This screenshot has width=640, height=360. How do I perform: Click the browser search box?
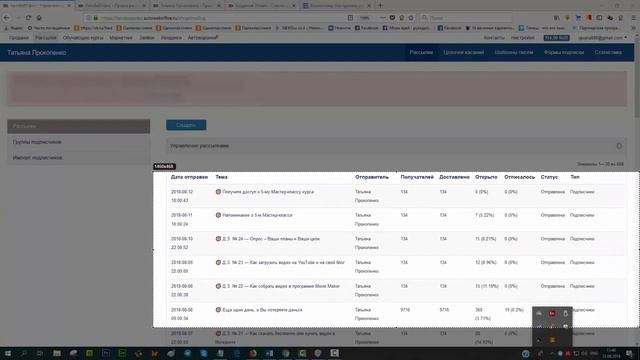coord(467,18)
